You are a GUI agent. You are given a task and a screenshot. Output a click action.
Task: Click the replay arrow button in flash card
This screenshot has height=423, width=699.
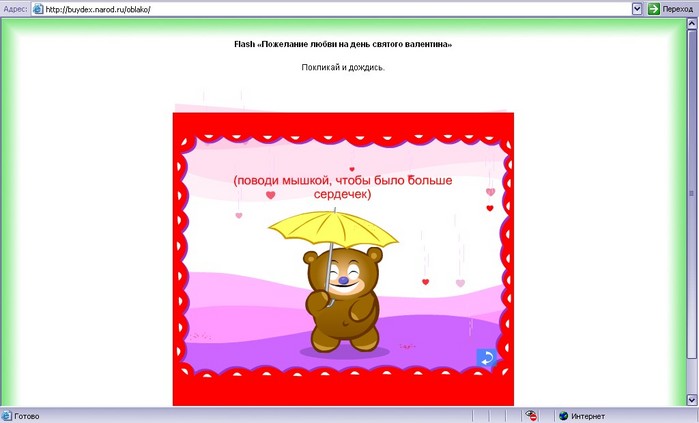pyautogui.click(x=486, y=357)
